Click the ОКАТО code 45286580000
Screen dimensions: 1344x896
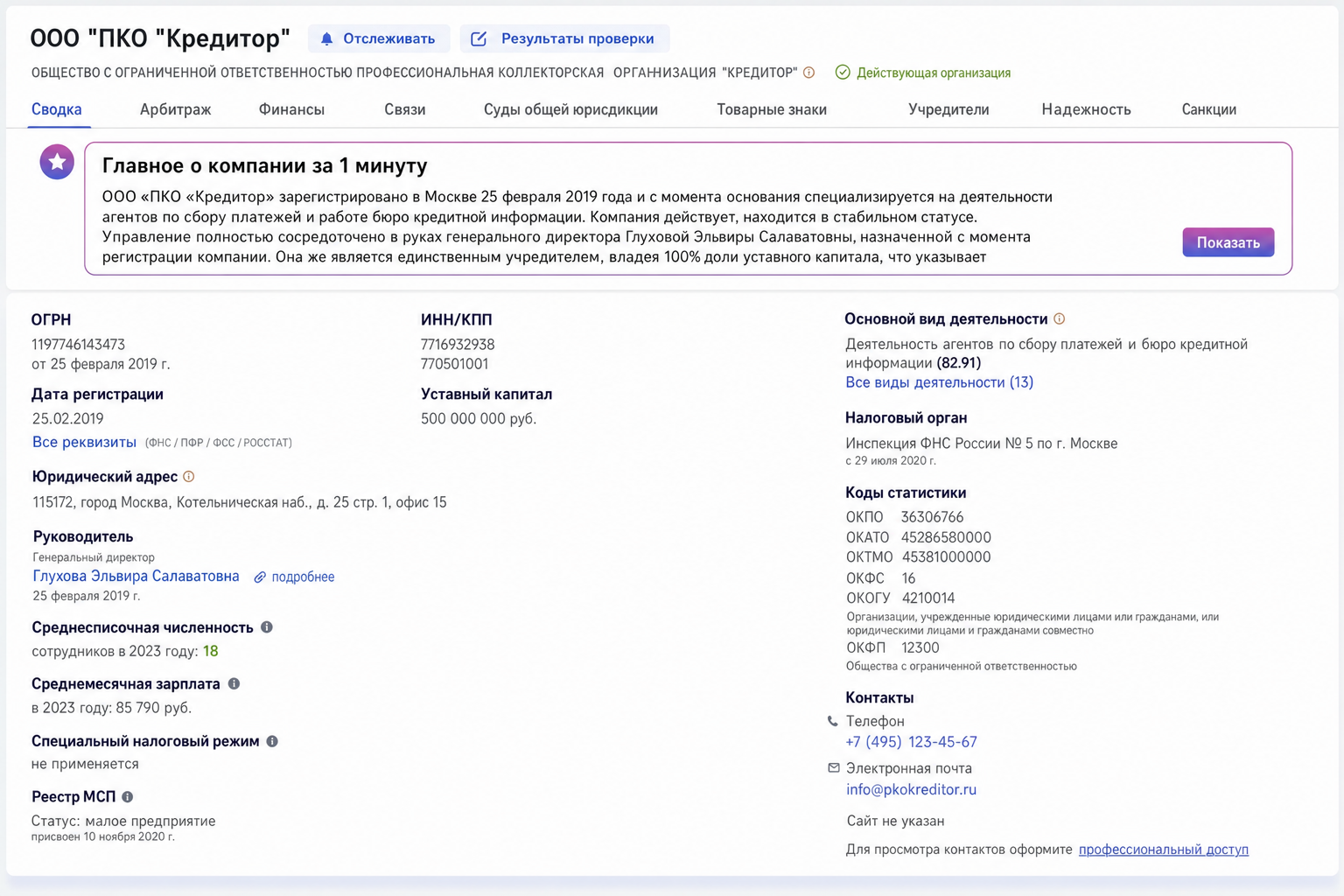click(947, 537)
